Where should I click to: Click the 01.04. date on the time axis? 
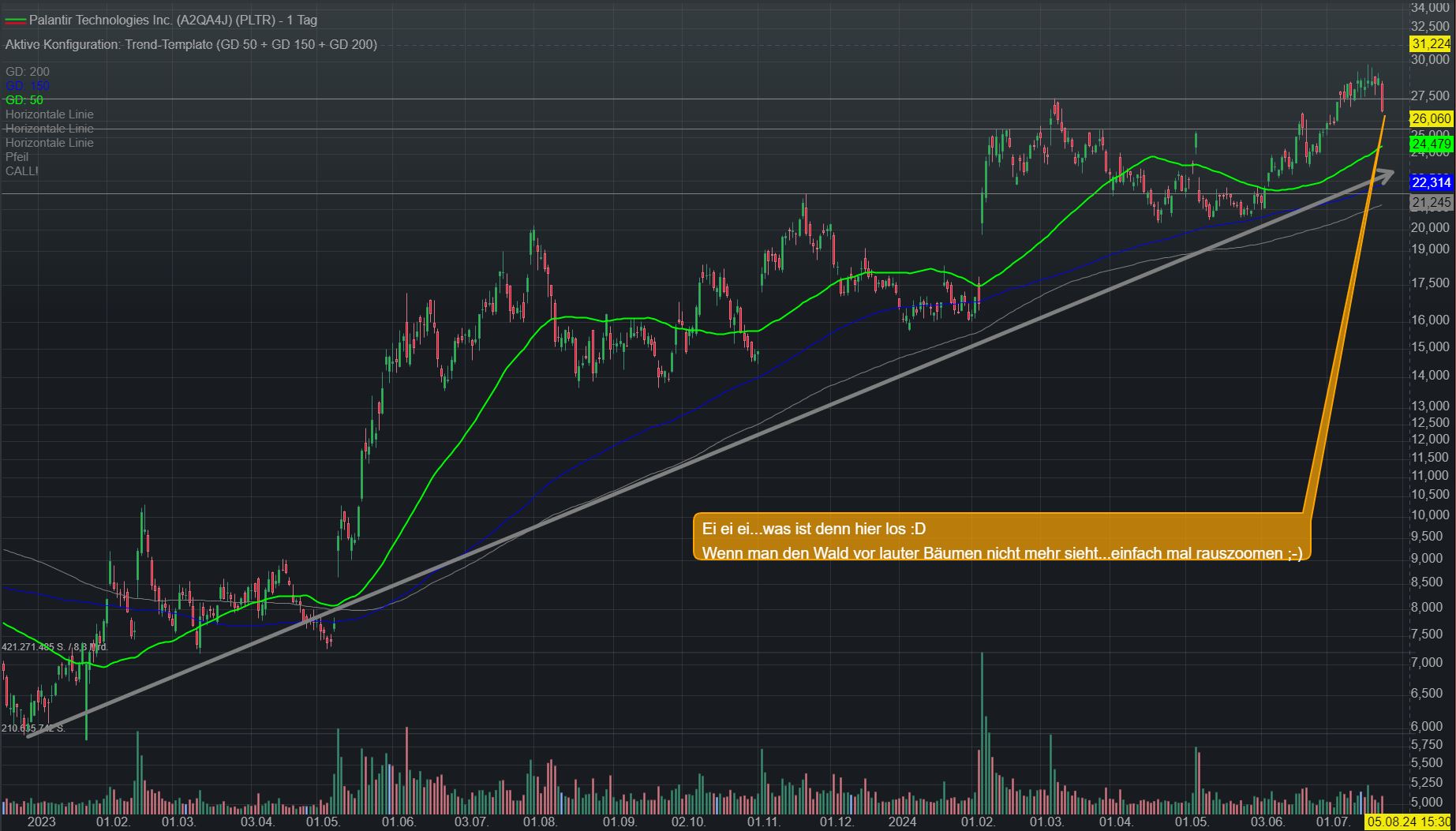click(1117, 822)
